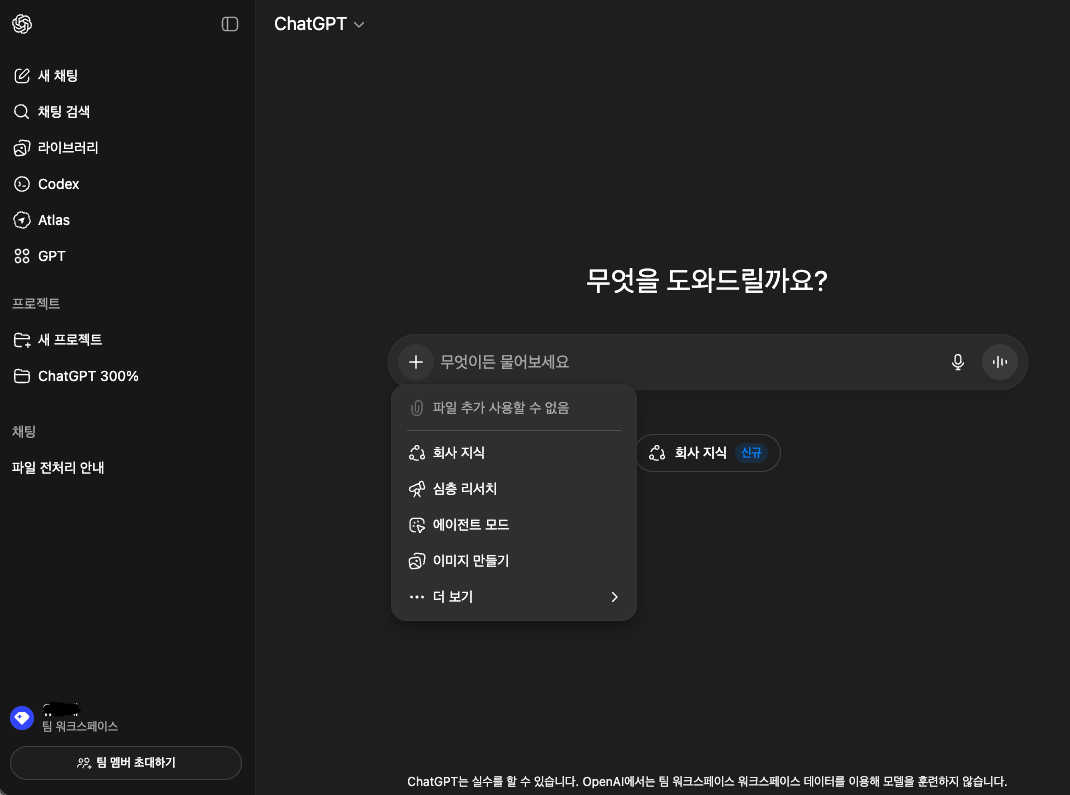This screenshot has width=1070, height=795.
Task: Collapse the sidebar with the panel icon
Action: point(230,24)
